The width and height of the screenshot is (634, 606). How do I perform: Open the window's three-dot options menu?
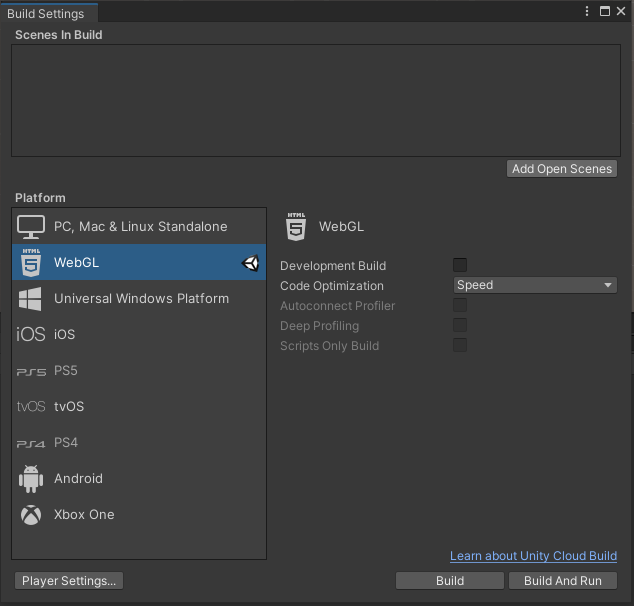(x=587, y=11)
